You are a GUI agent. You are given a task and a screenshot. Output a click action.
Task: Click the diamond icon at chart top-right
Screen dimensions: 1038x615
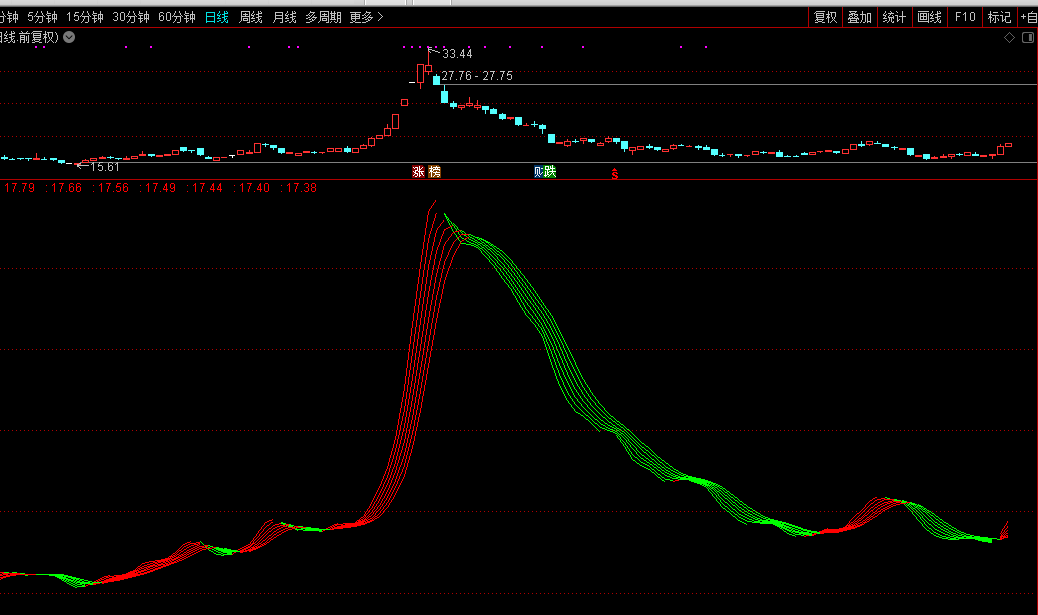coord(1009,37)
